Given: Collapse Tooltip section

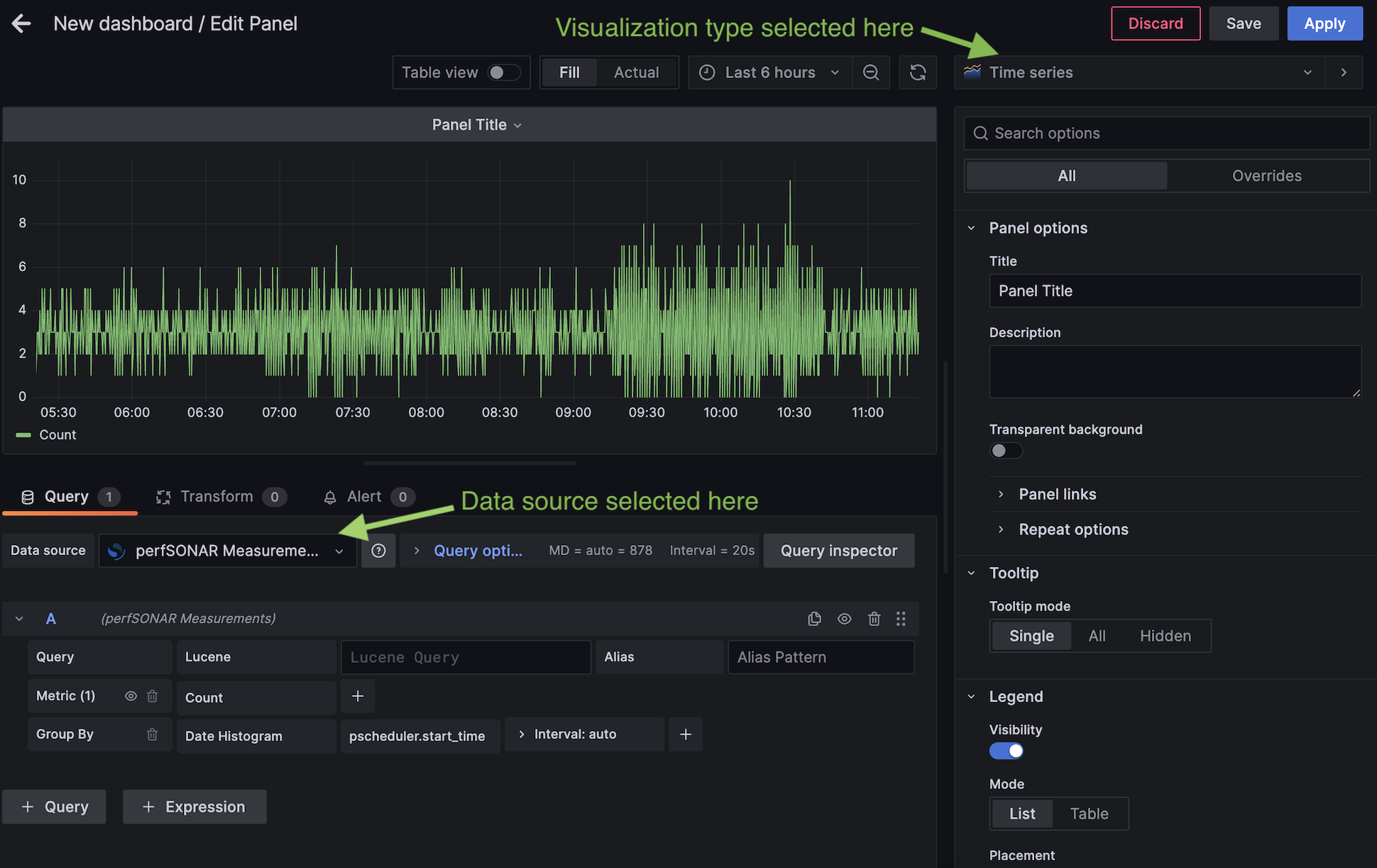Looking at the screenshot, I should click(971, 573).
